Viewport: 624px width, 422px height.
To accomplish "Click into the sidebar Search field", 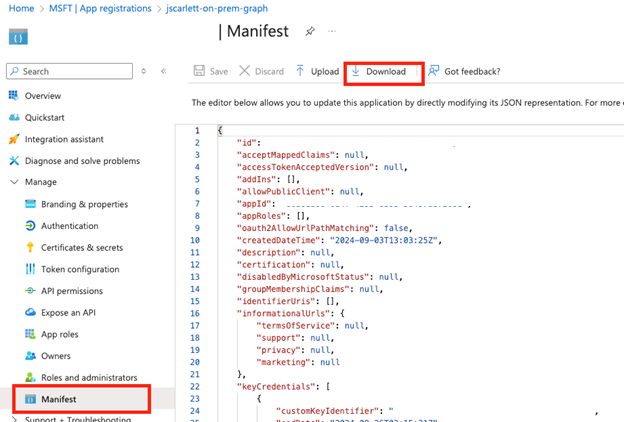I will coord(70,72).
